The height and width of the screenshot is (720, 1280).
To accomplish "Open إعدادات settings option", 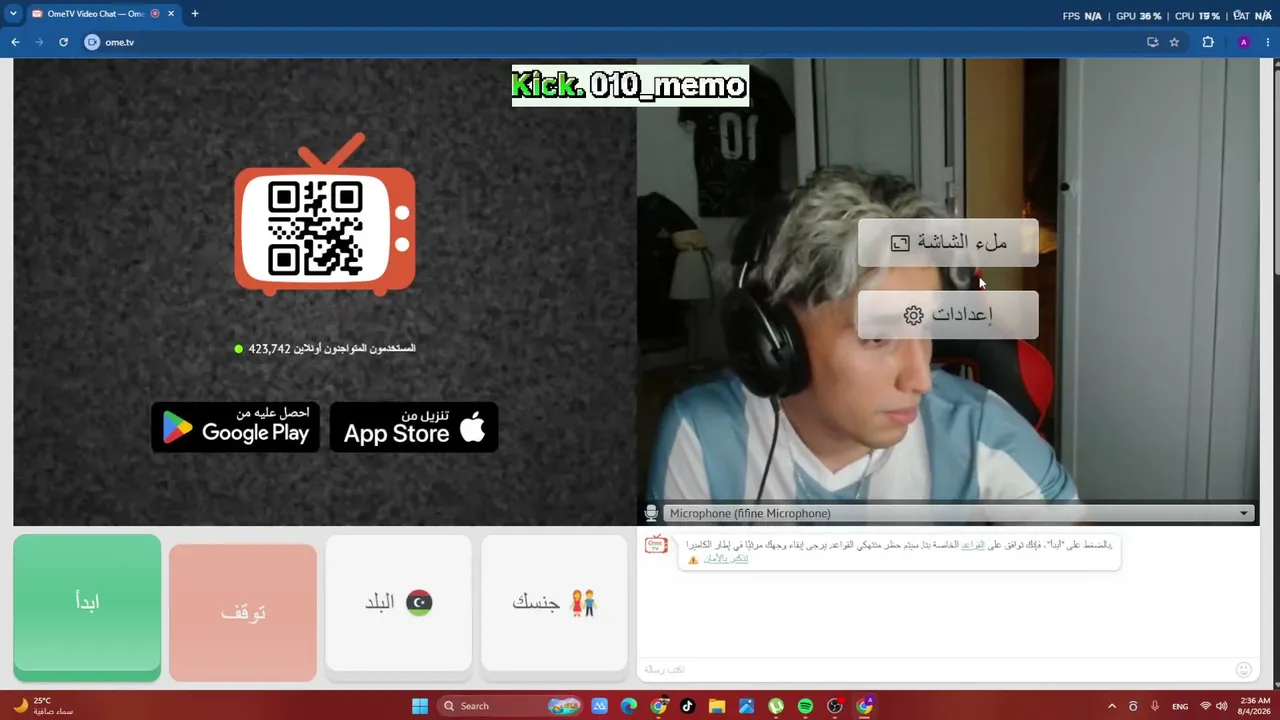I will (948, 315).
